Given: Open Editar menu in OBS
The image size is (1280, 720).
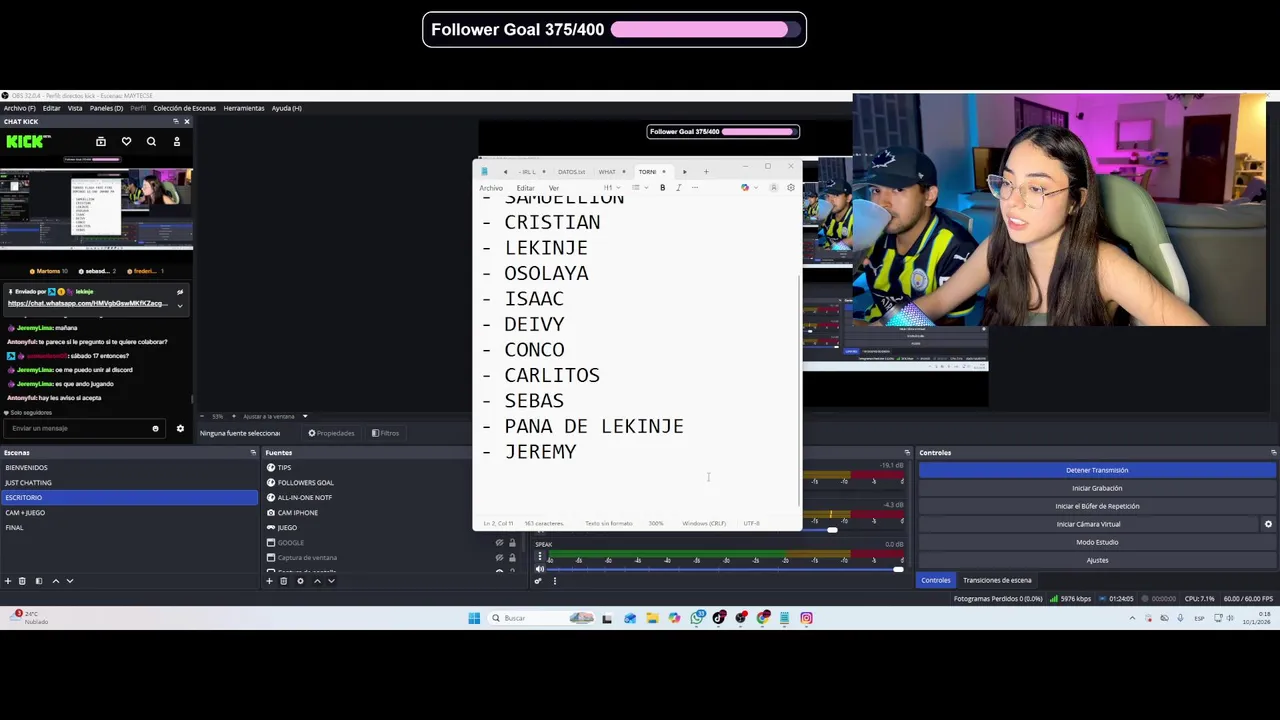Looking at the screenshot, I should point(51,108).
